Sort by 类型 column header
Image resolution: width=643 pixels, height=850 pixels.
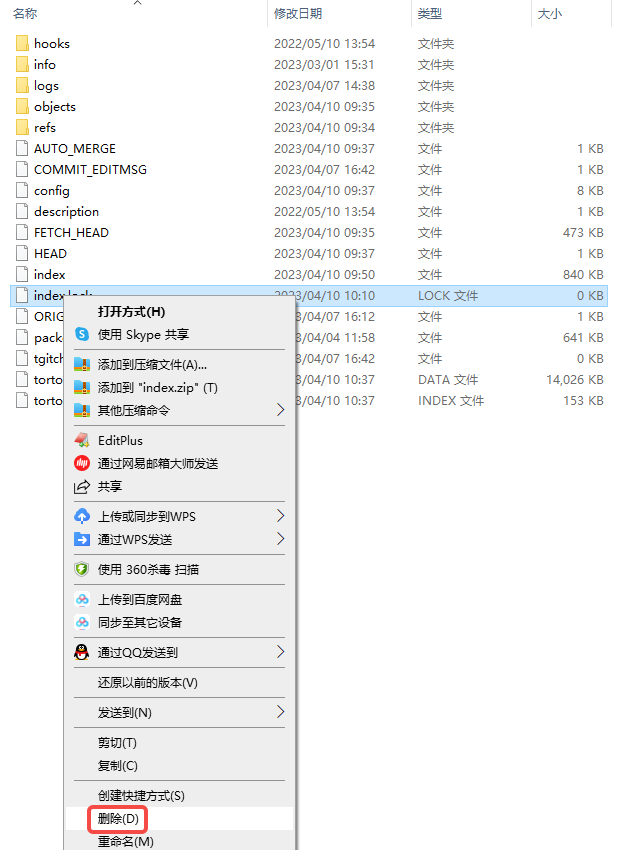(x=430, y=14)
